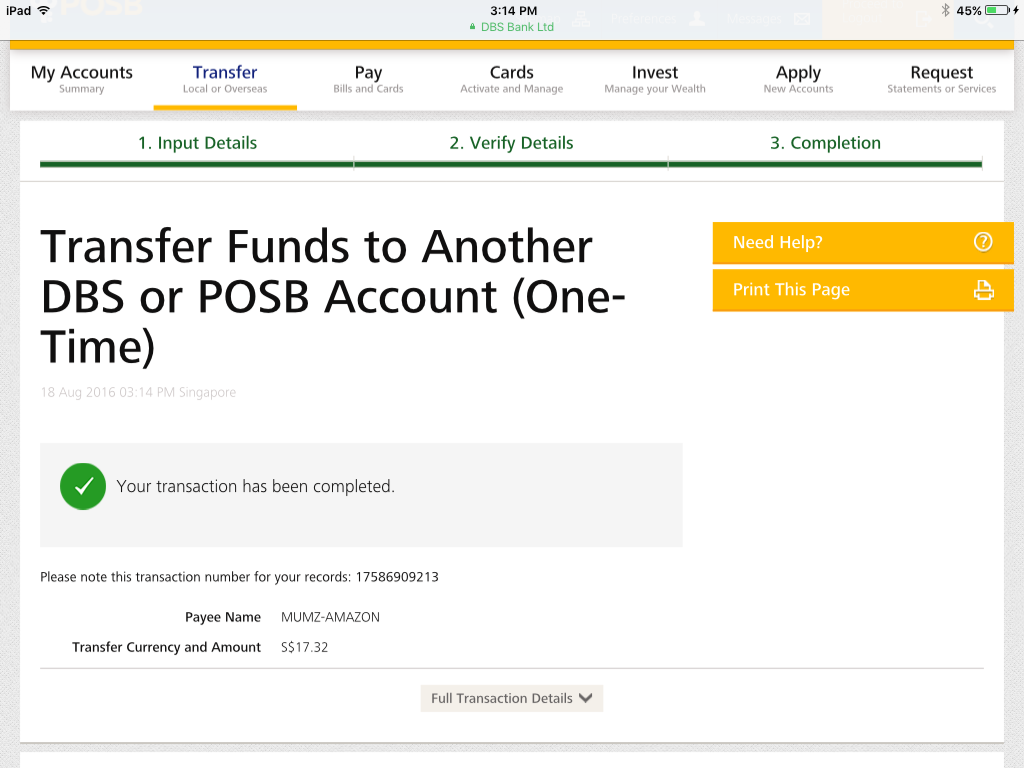Screen dimensions: 1024x768
Task: Click step 1. Input Details
Action: (197, 143)
